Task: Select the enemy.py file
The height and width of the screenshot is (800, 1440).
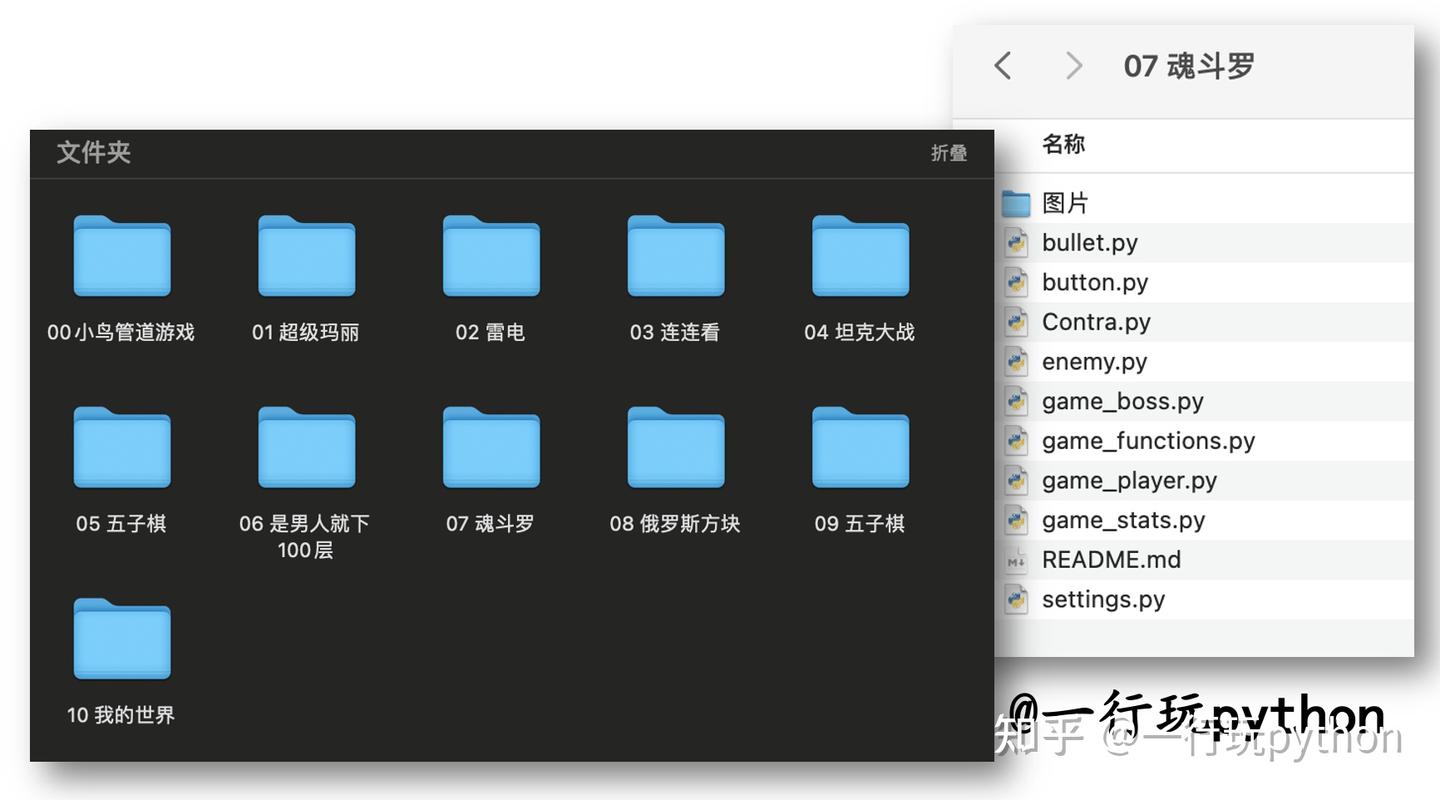Action: (1094, 361)
